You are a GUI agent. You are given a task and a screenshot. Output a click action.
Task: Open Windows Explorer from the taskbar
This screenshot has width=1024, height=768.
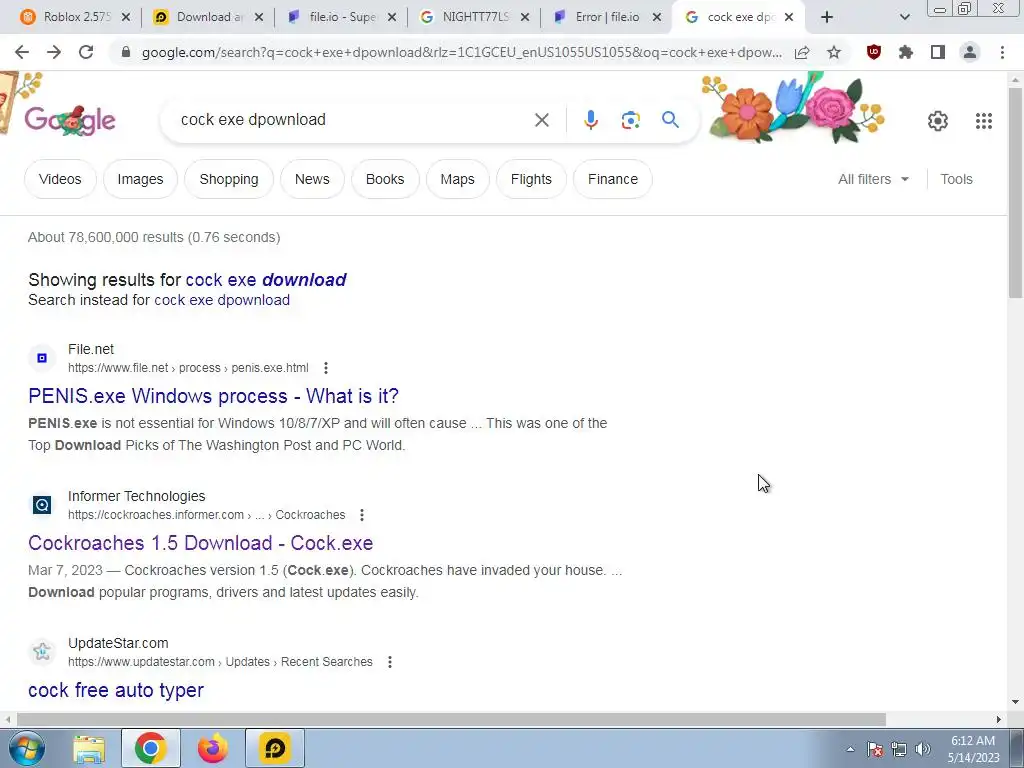[89, 748]
